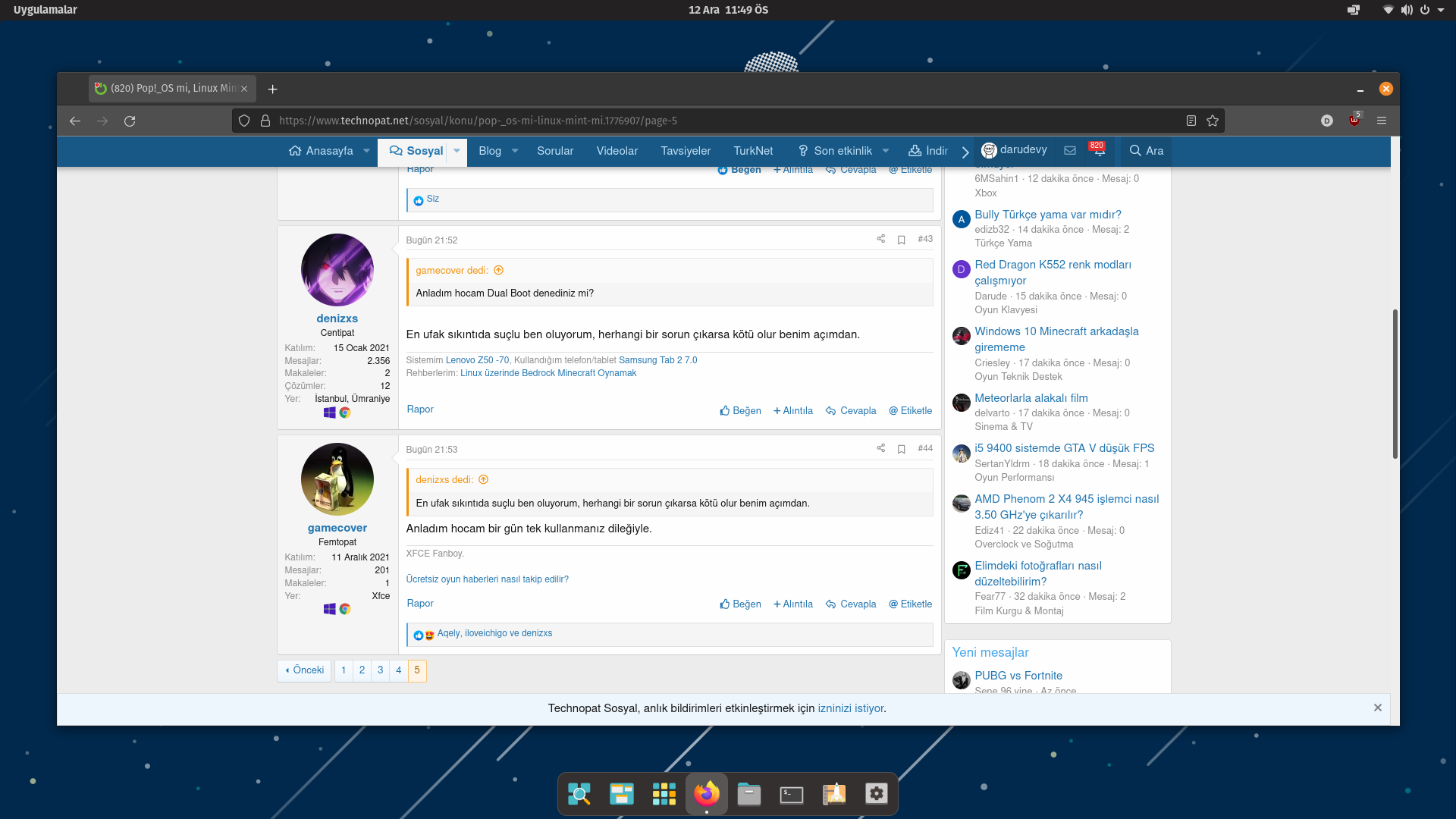This screenshot has height=819, width=1456.
Task: Launch the Terminal from the dock
Action: (x=791, y=794)
